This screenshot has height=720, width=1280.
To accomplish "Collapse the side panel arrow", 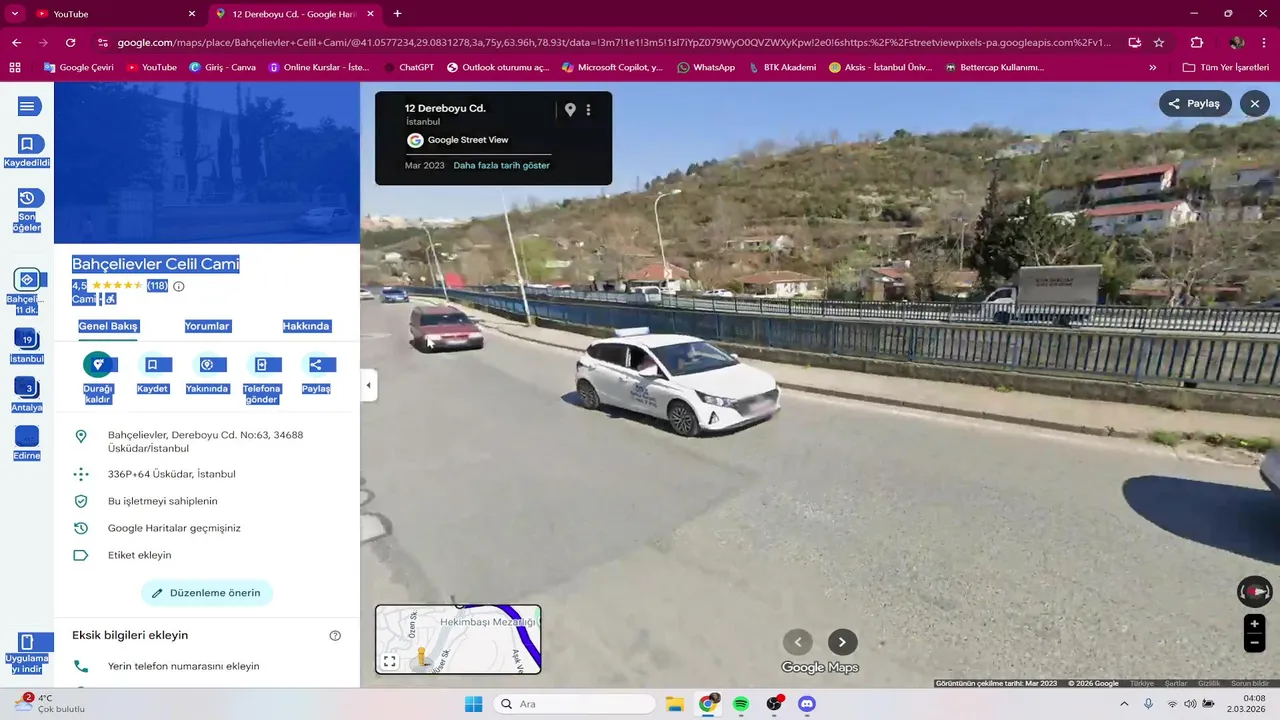I will coord(368,385).
